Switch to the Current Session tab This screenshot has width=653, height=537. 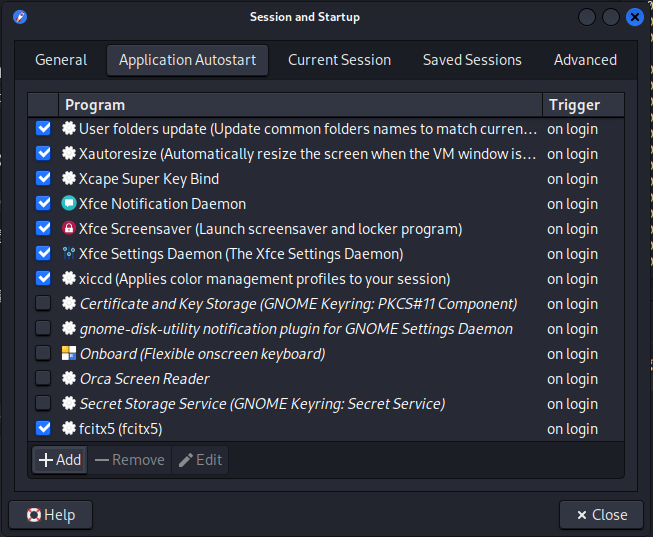(x=339, y=60)
